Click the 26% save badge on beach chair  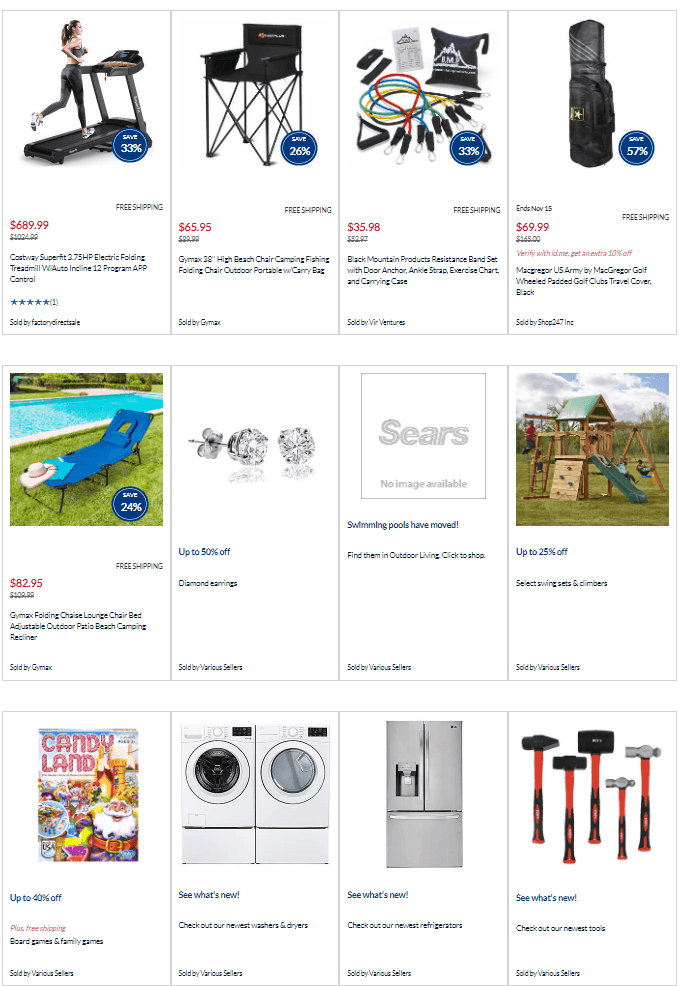click(299, 148)
